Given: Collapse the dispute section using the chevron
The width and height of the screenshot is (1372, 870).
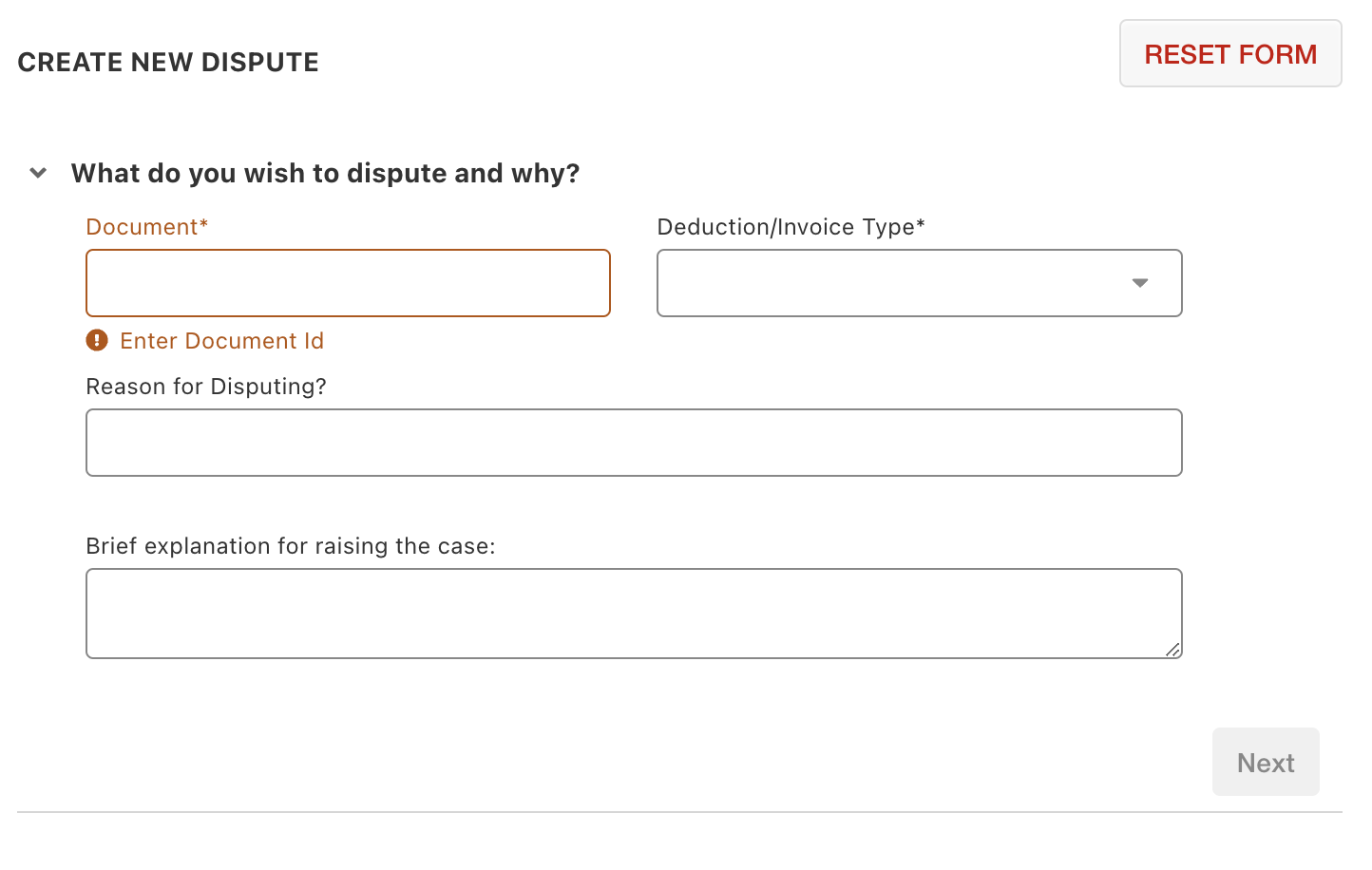Looking at the screenshot, I should click(x=38, y=173).
